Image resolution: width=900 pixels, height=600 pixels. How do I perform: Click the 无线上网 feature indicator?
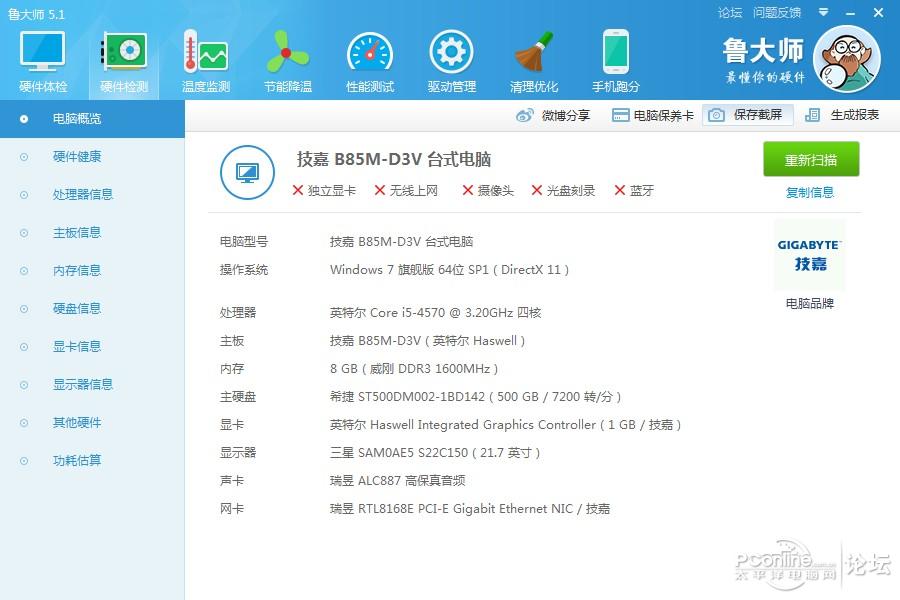pos(406,191)
